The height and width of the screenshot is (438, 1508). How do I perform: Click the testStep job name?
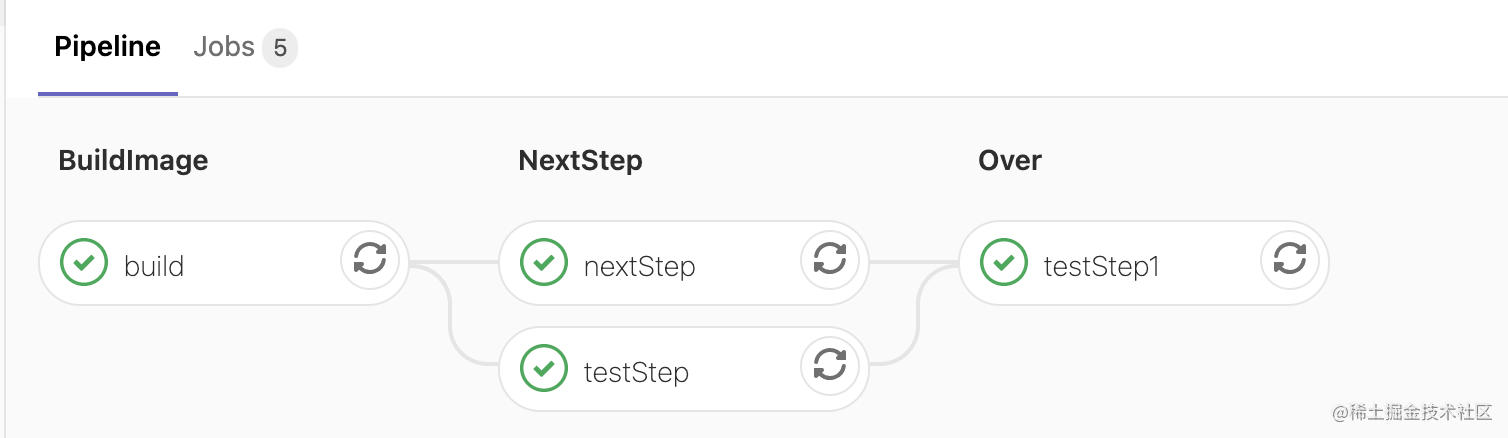pyautogui.click(x=636, y=373)
